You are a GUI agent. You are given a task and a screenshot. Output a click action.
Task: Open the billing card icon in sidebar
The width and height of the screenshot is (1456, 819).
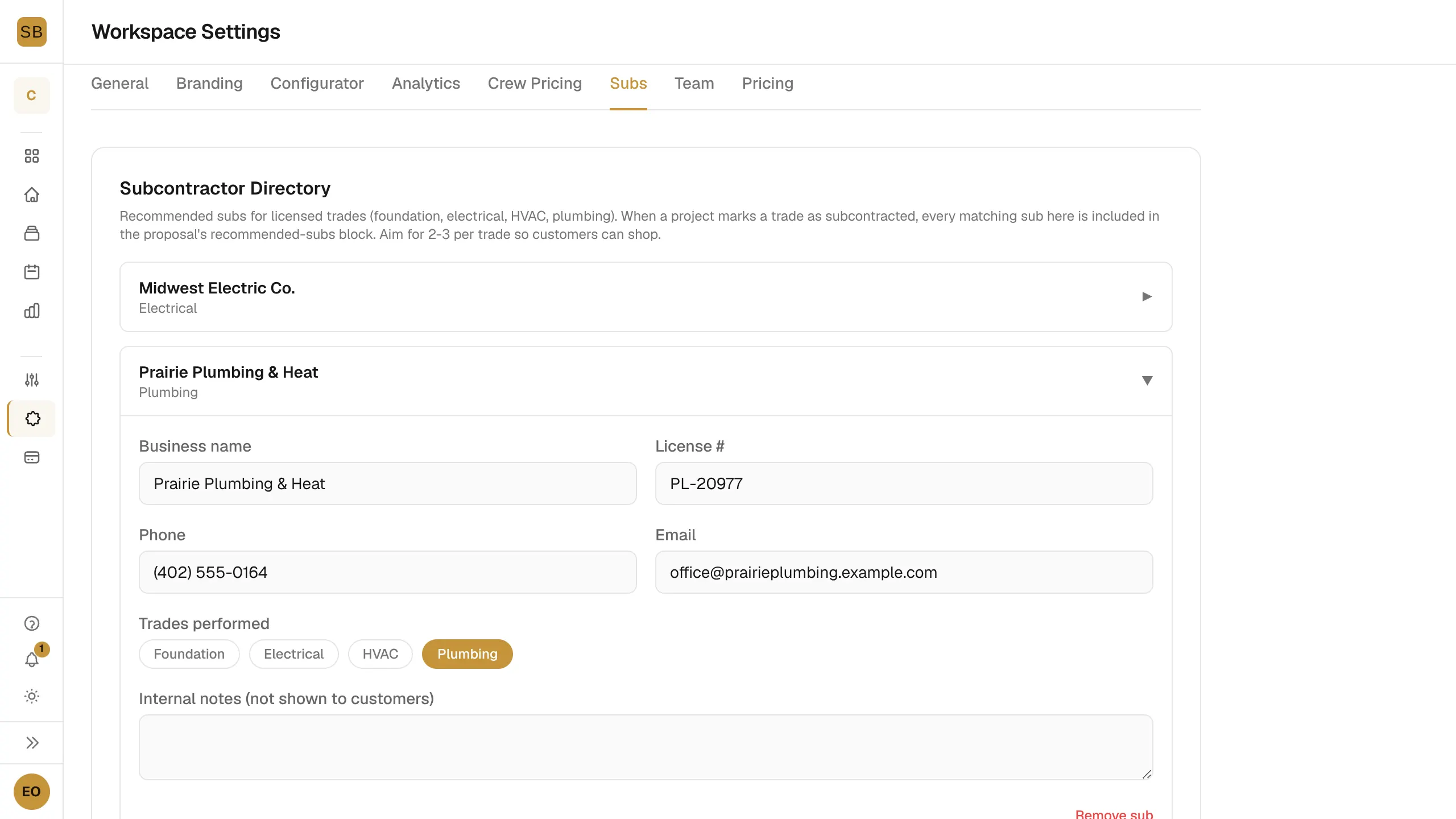[32, 457]
